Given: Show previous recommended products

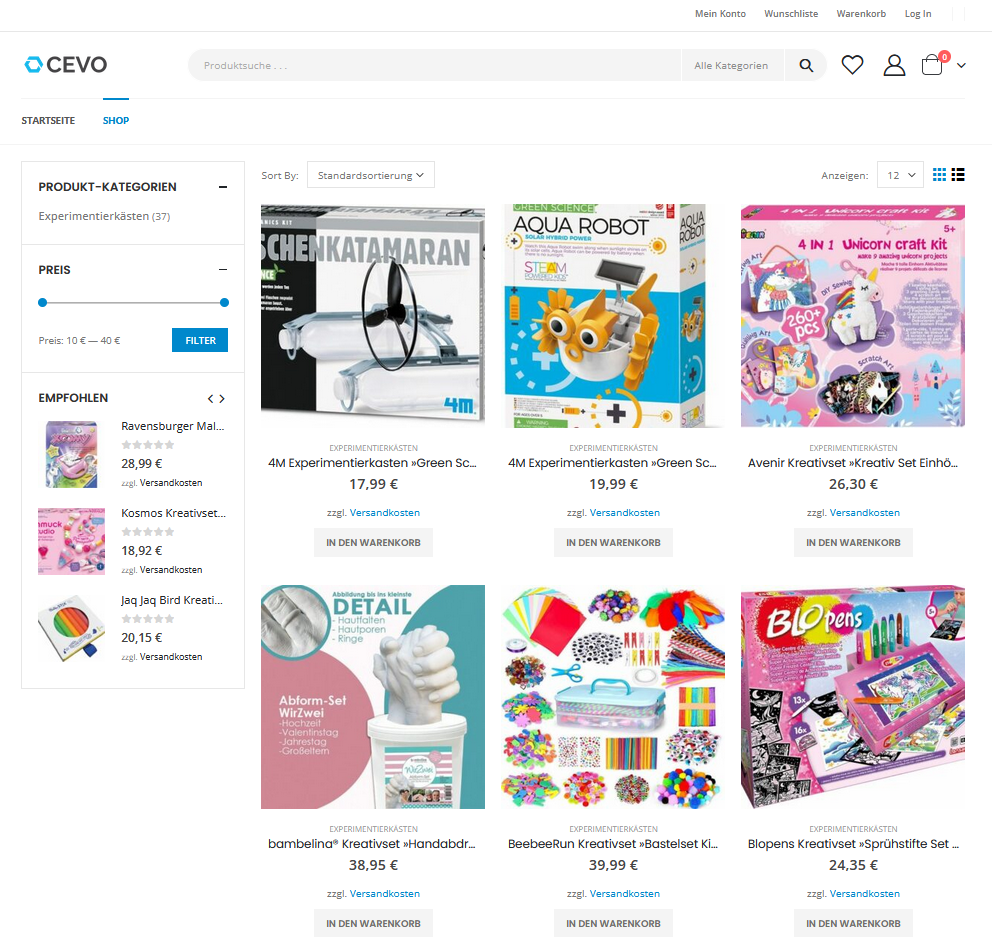Looking at the screenshot, I should 211,399.
